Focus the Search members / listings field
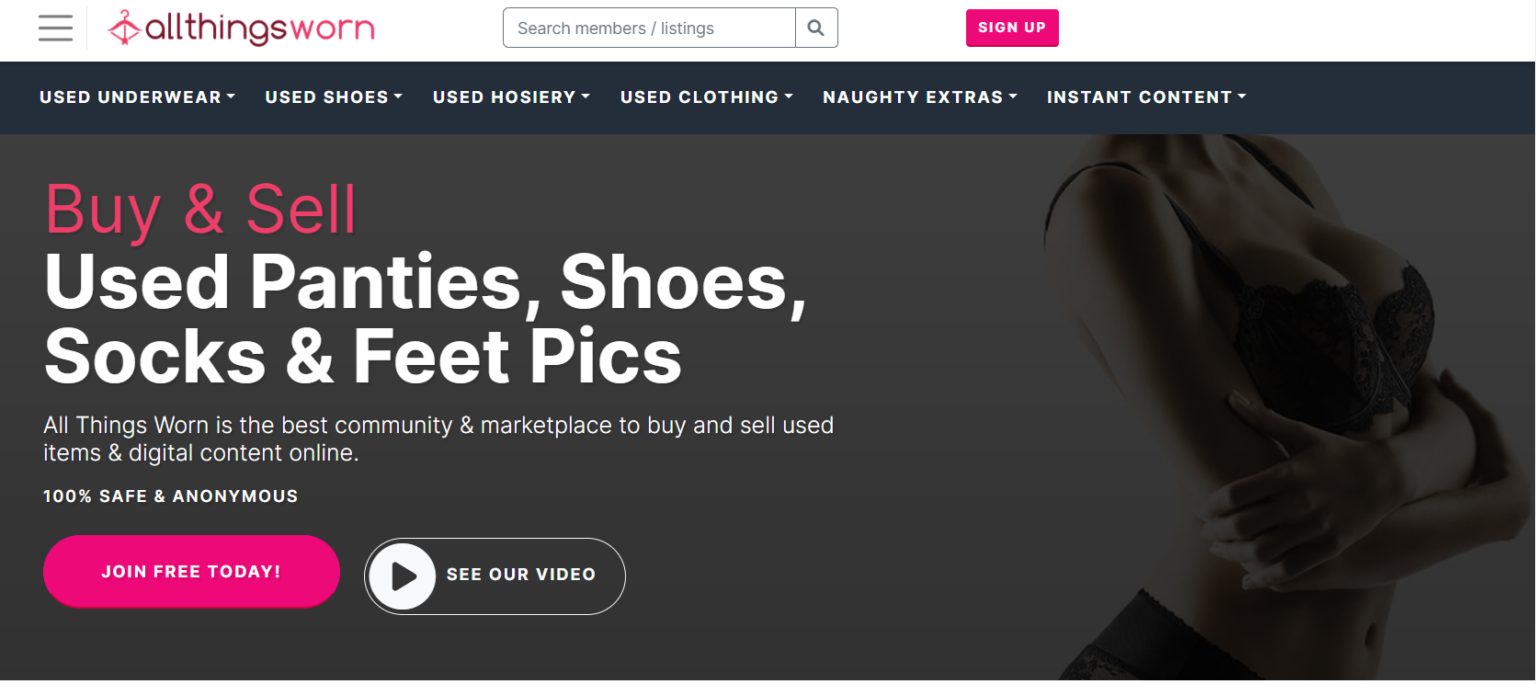The width and height of the screenshot is (1536, 684). click(x=649, y=28)
